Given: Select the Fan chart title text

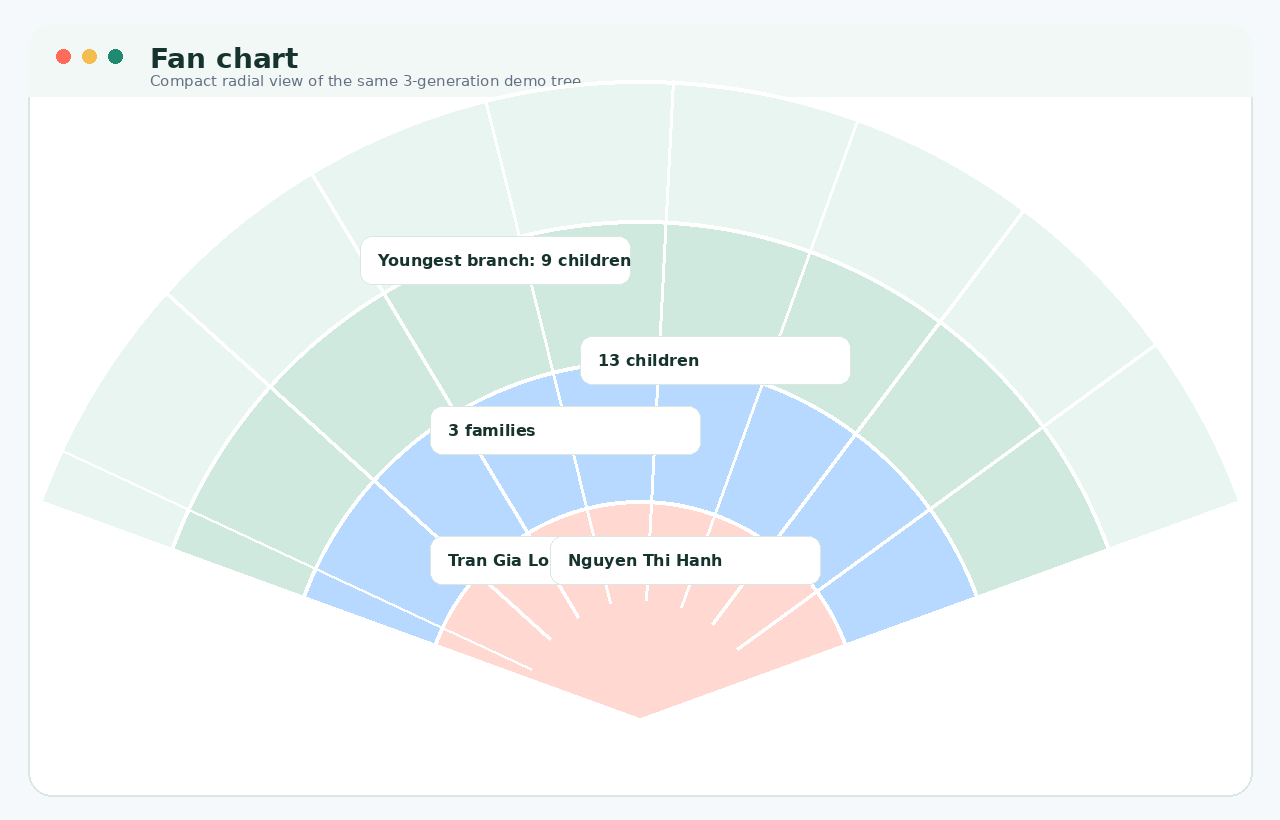Looking at the screenshot, I should [x=224, y=59].
